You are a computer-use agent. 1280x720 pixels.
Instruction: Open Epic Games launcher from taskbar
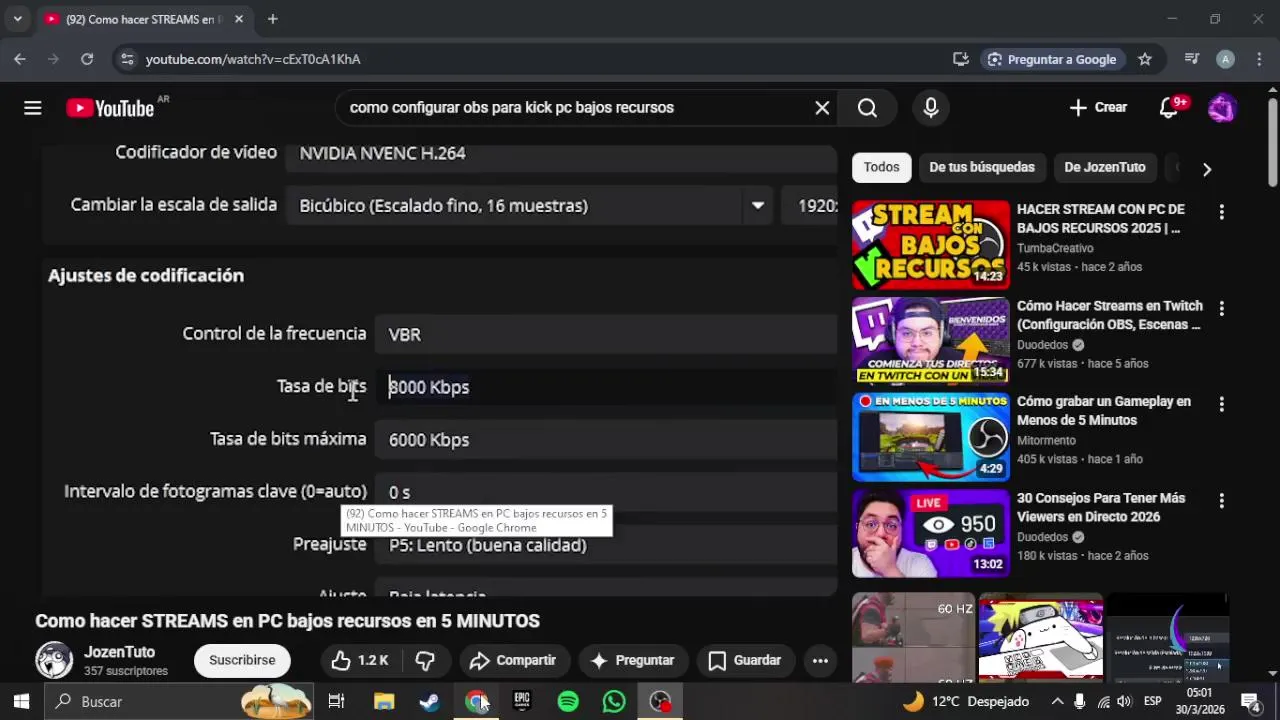[521, 701]
